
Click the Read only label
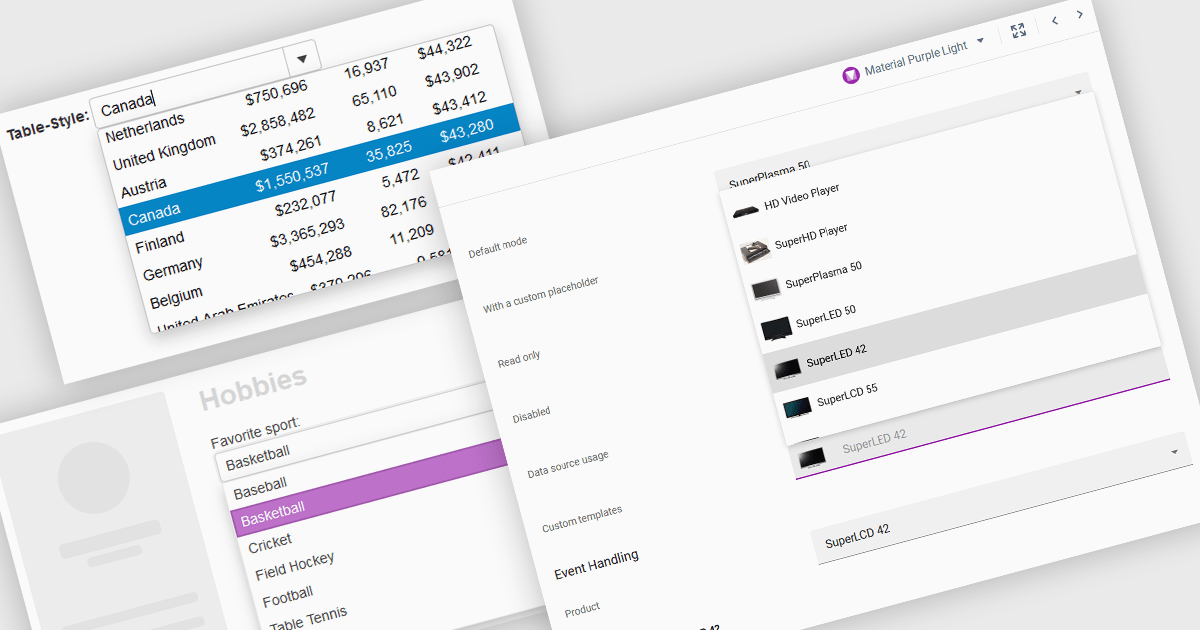[519, 358]
